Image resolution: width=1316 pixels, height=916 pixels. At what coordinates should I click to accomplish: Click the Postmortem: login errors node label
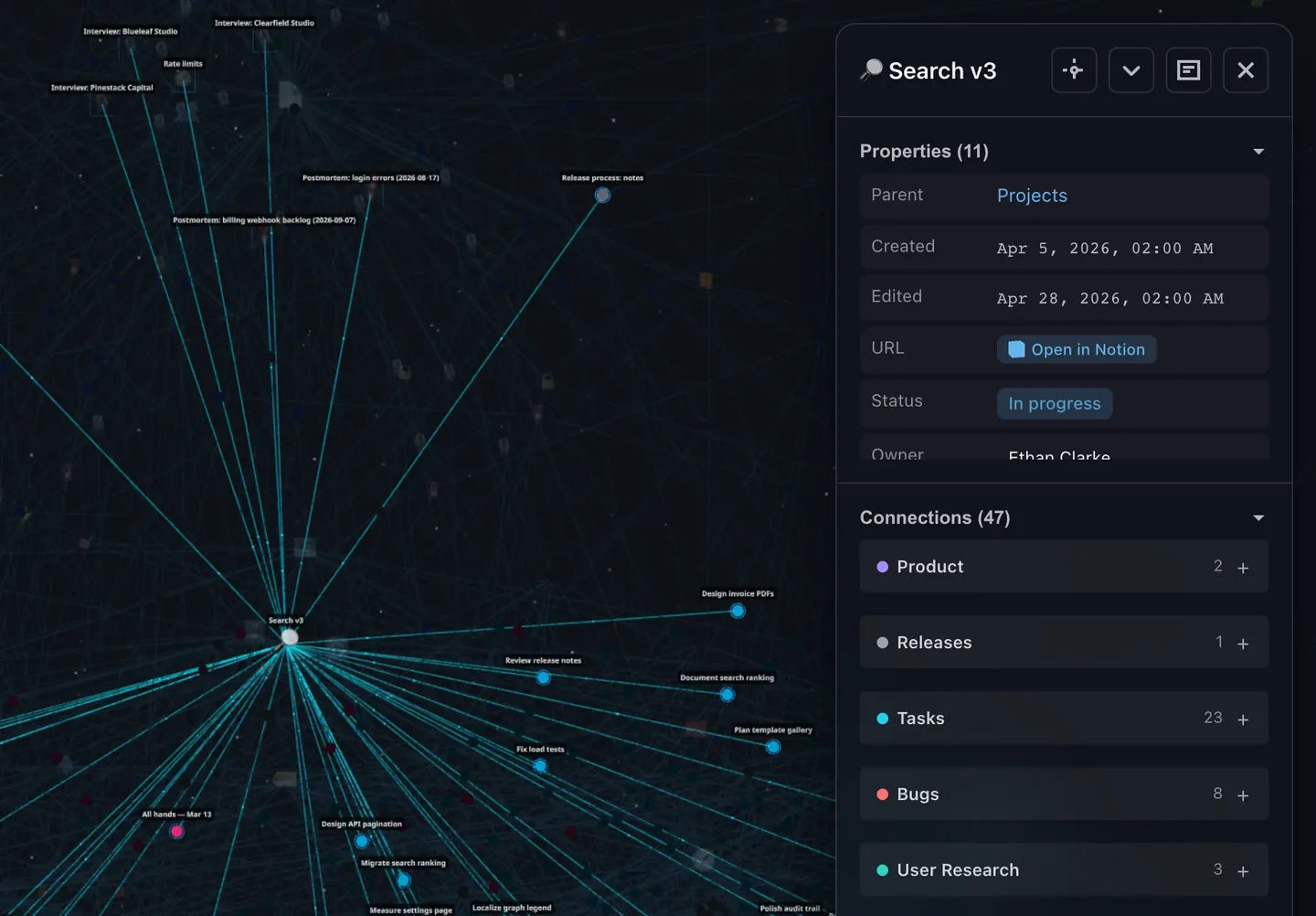(371, 177)
